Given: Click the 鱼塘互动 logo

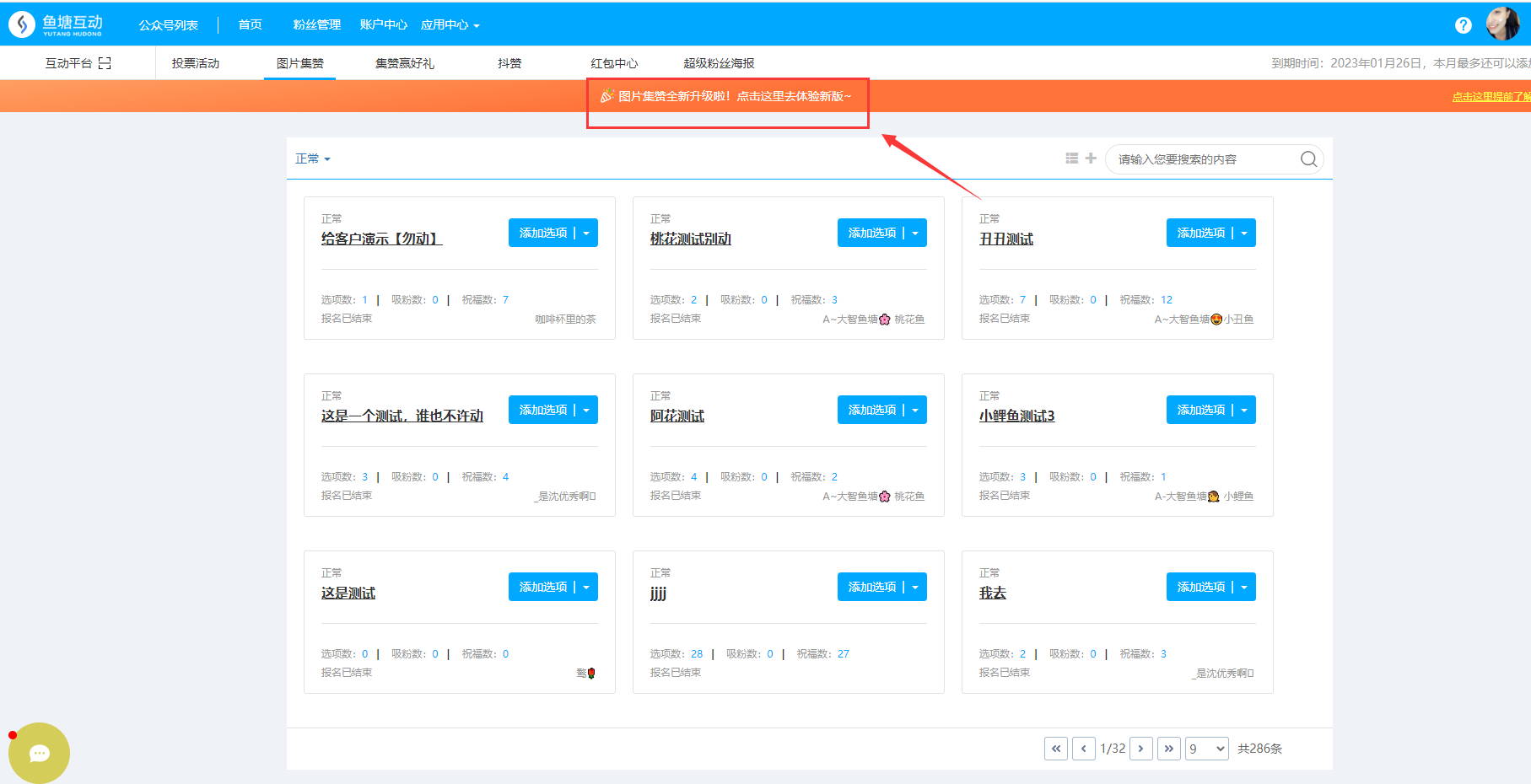Looking at the screenshot, I should pos(57,24).
